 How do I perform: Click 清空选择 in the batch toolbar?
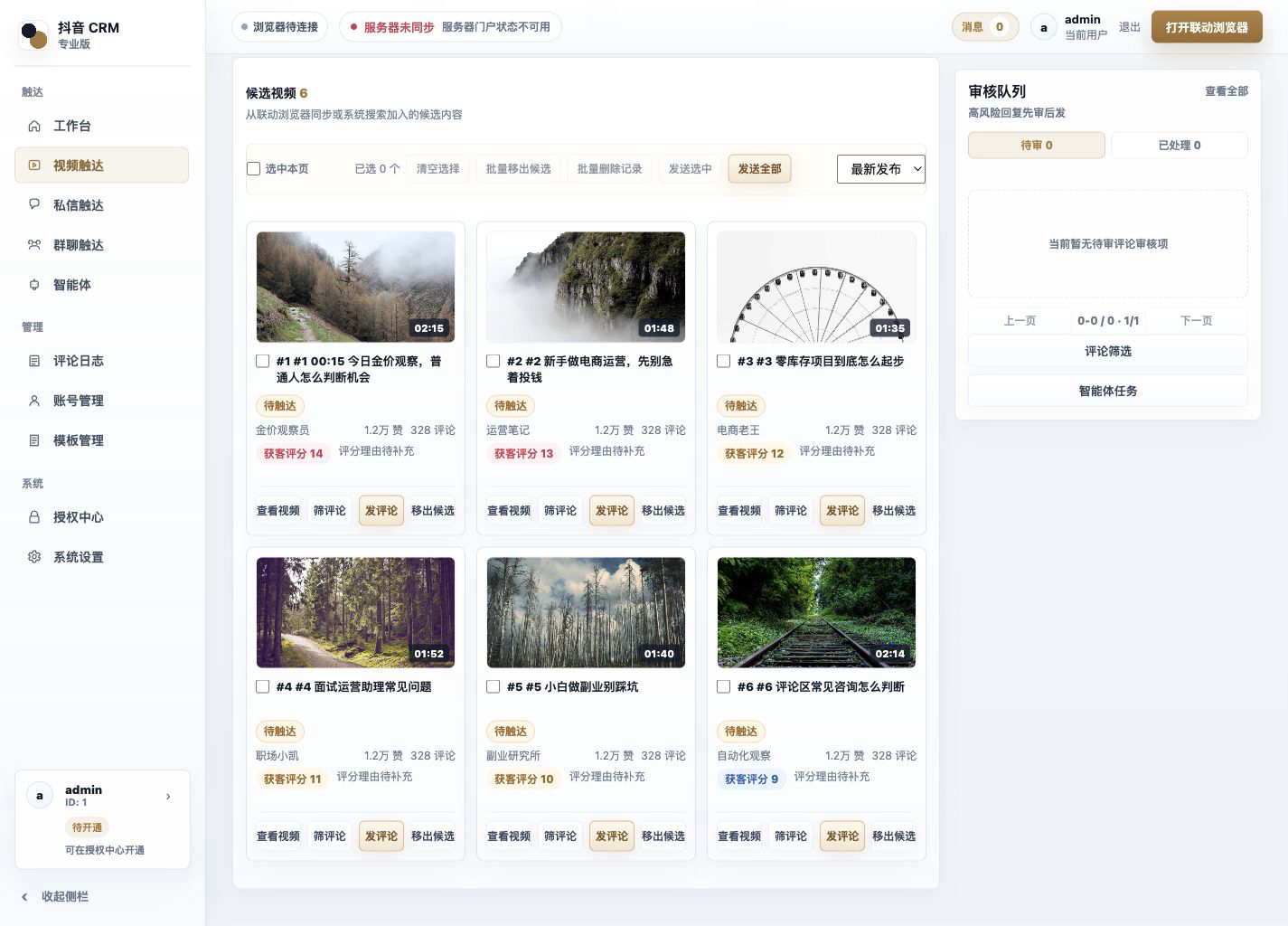click(438, 169)
